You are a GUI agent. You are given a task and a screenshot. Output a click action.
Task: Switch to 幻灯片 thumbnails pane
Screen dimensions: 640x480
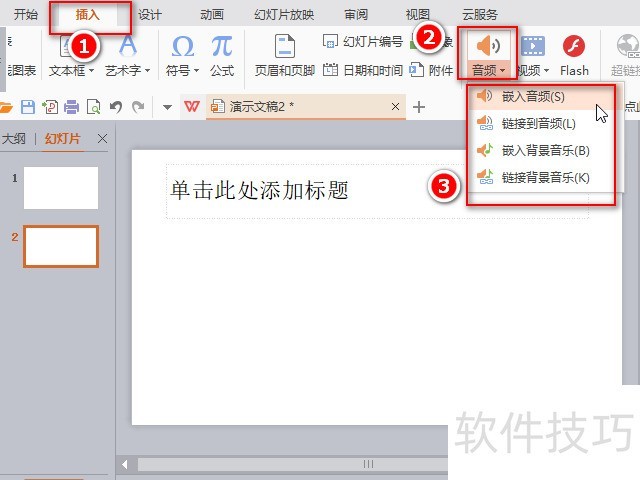pyautogui.click(x=62, y=139)
